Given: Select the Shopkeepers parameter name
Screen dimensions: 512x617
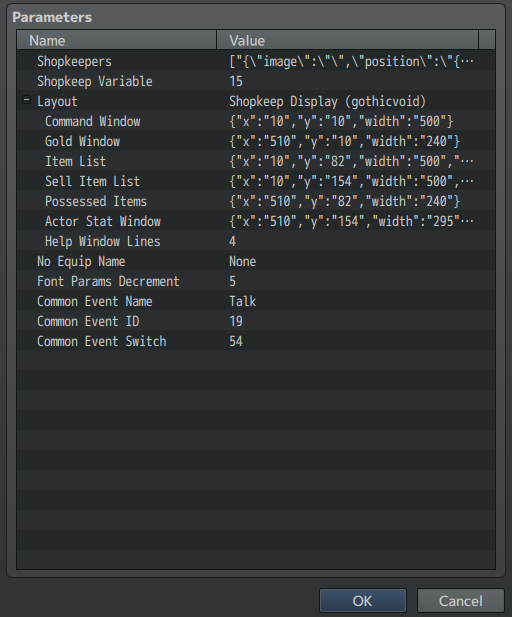Looking at the screenshot, I should (74, 61).
